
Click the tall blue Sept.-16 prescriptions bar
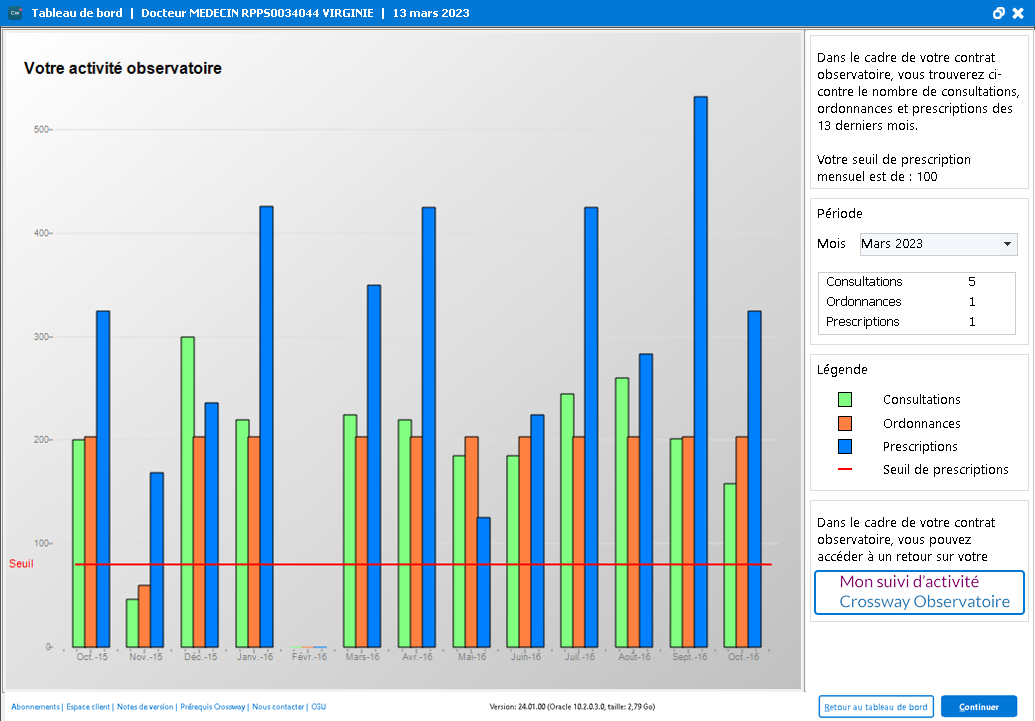[700, 370]
